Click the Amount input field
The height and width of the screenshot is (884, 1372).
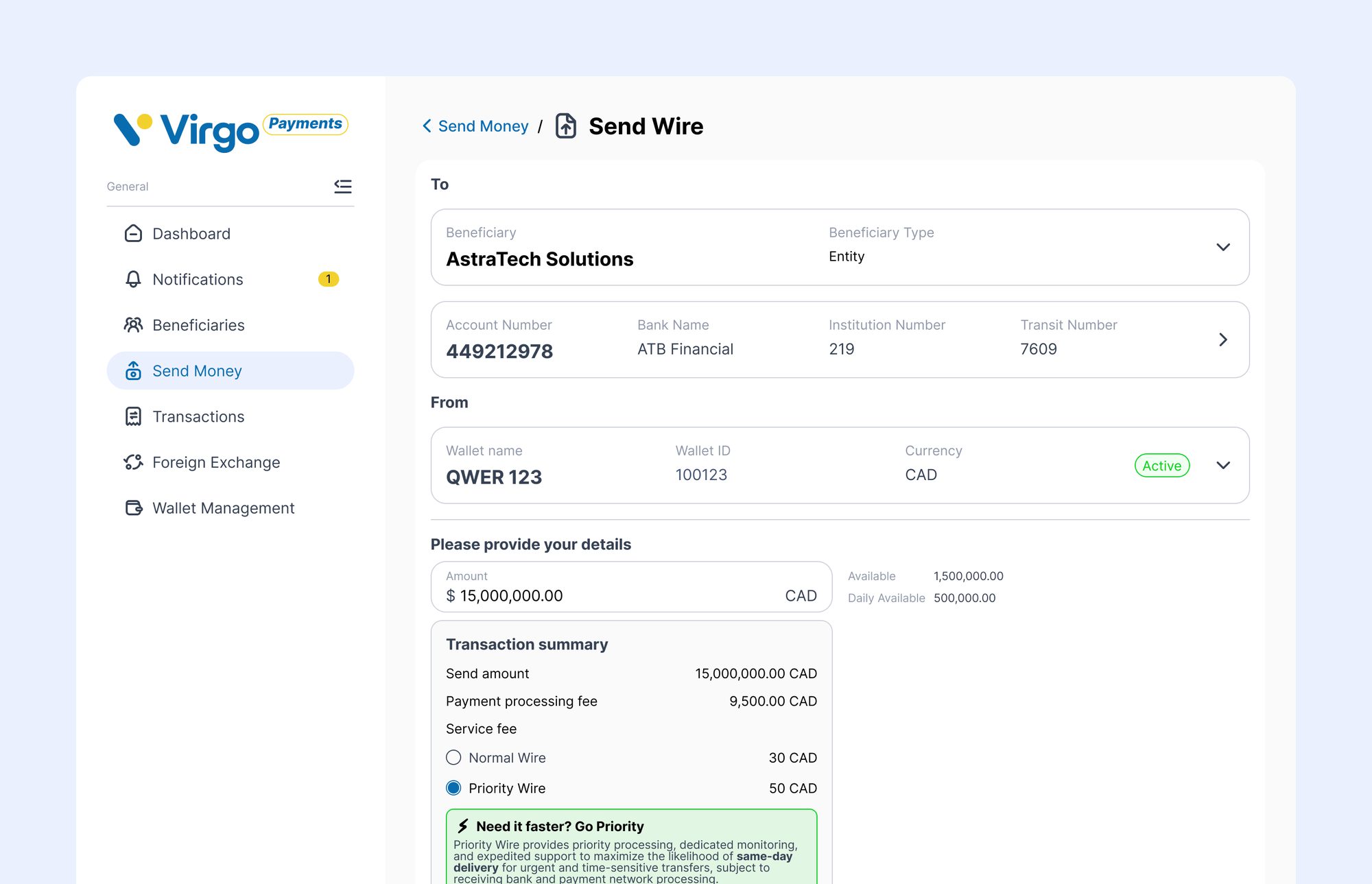tap(631, 587)
